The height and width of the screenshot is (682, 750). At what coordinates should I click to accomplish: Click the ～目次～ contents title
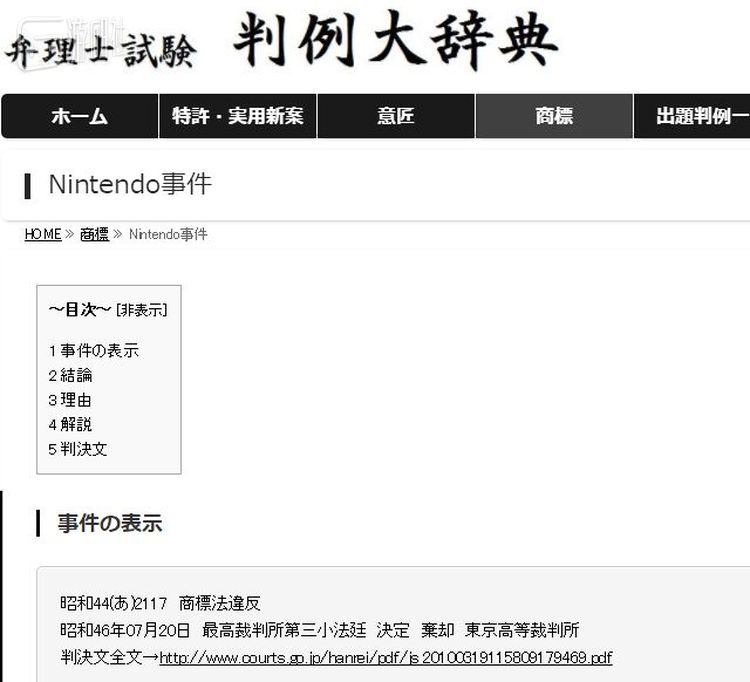coord(80,310)
